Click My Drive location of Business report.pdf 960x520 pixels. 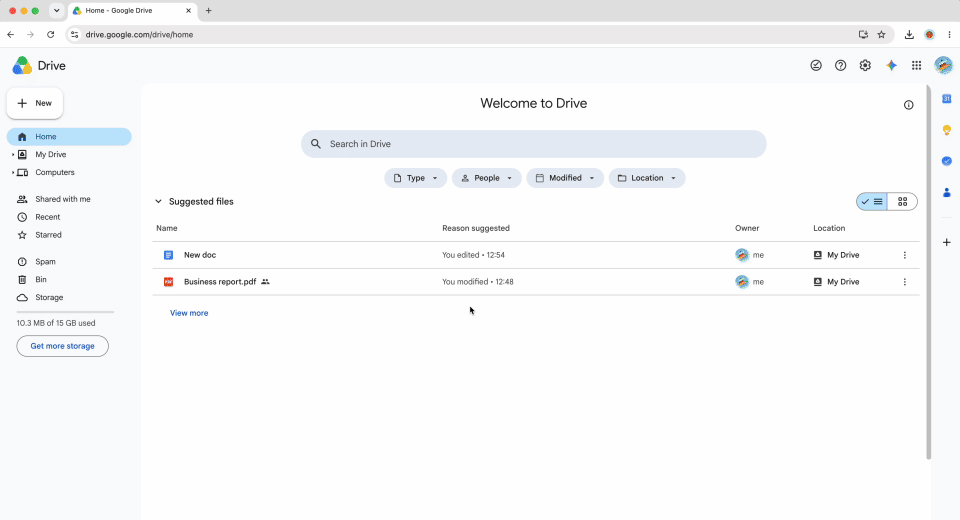pyautogui.click(x=836, y=282)
